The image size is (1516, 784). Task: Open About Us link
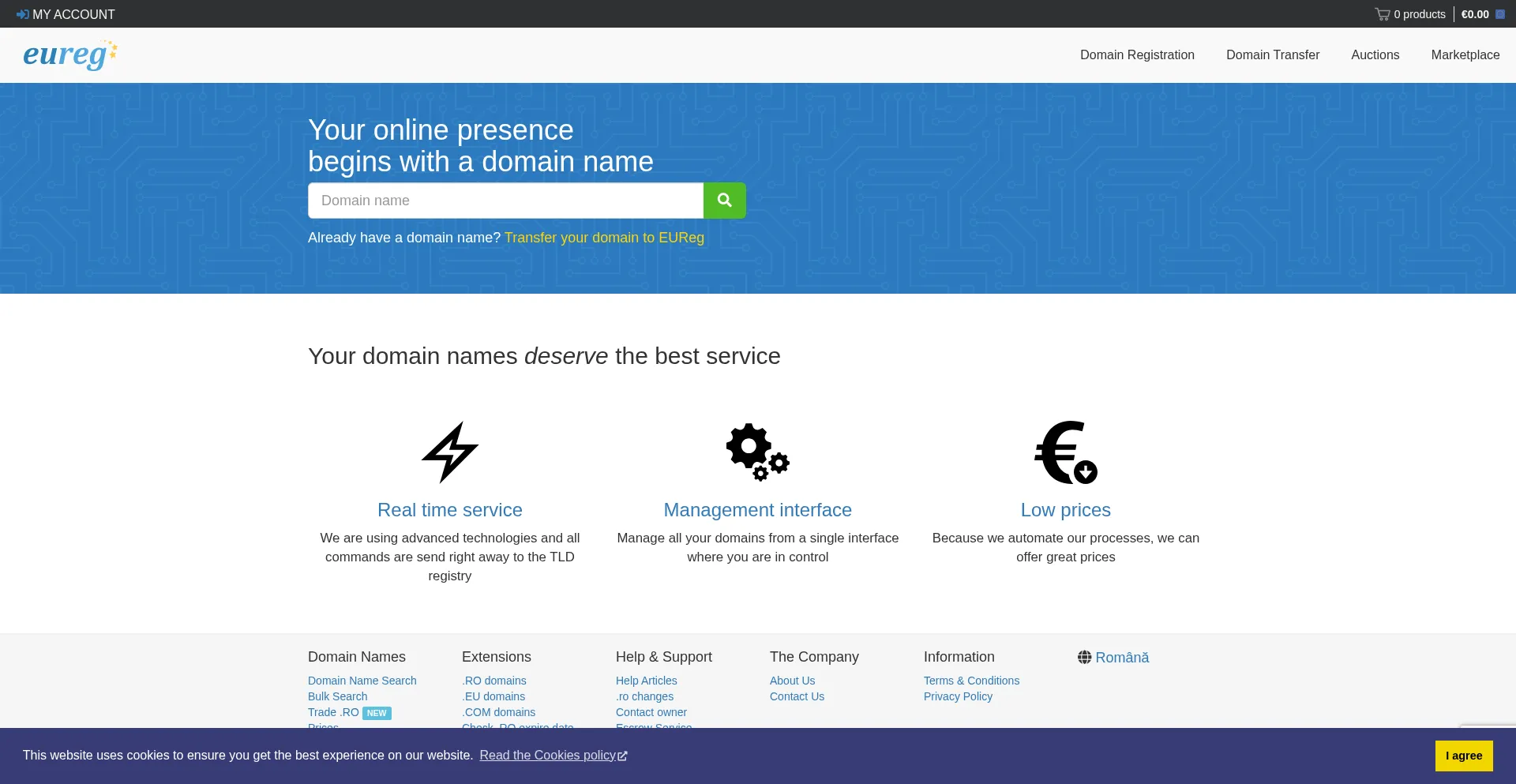tap(792, 681)
